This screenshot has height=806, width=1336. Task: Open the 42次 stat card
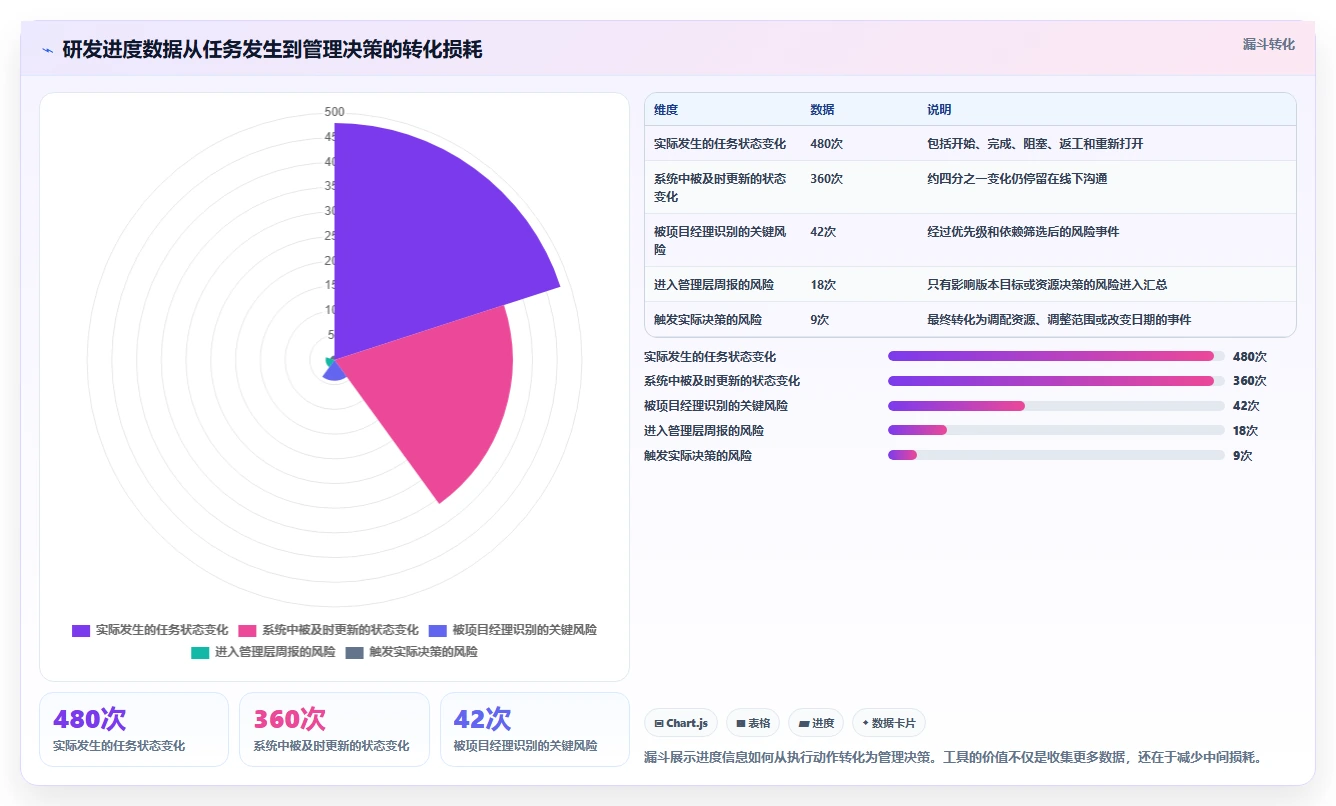(x=535, y=730)
